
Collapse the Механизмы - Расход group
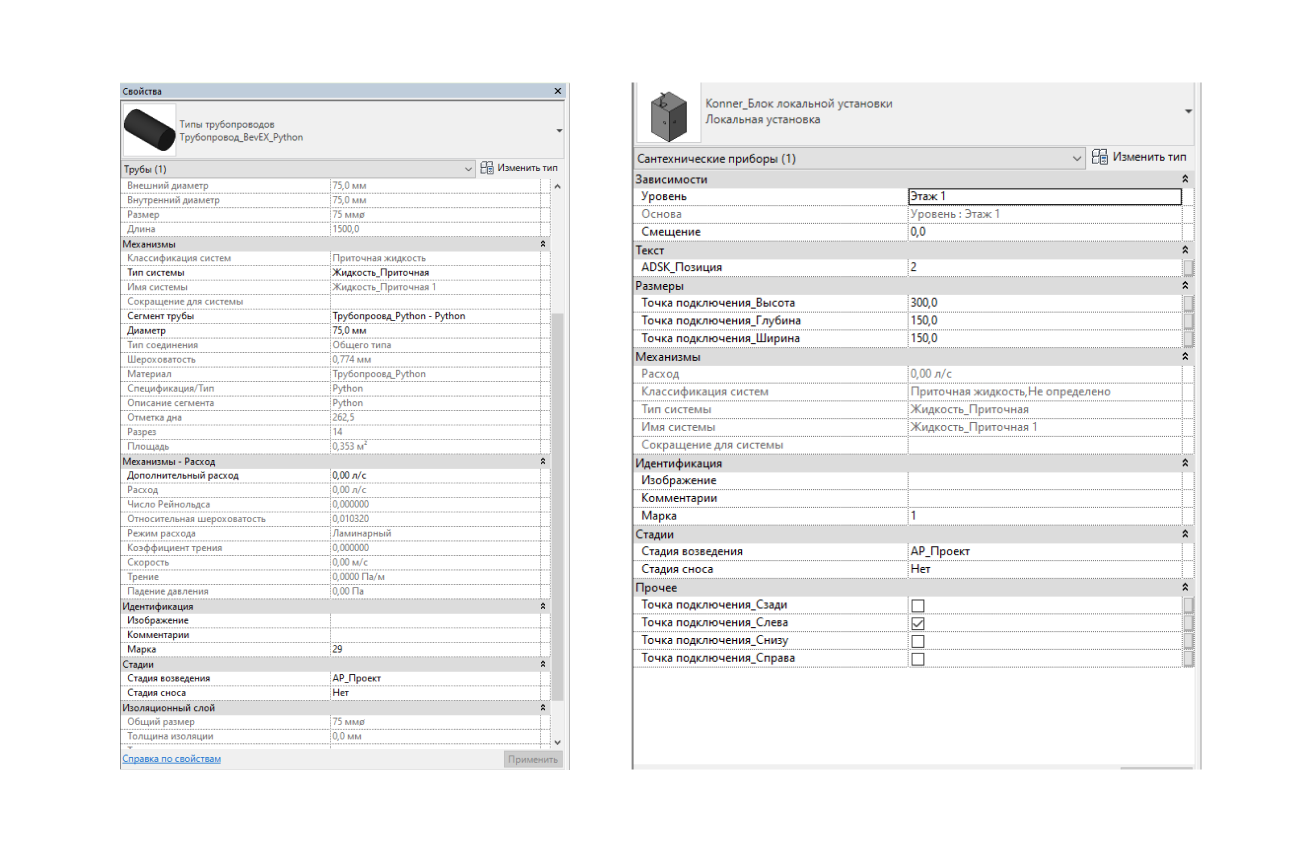543,462
